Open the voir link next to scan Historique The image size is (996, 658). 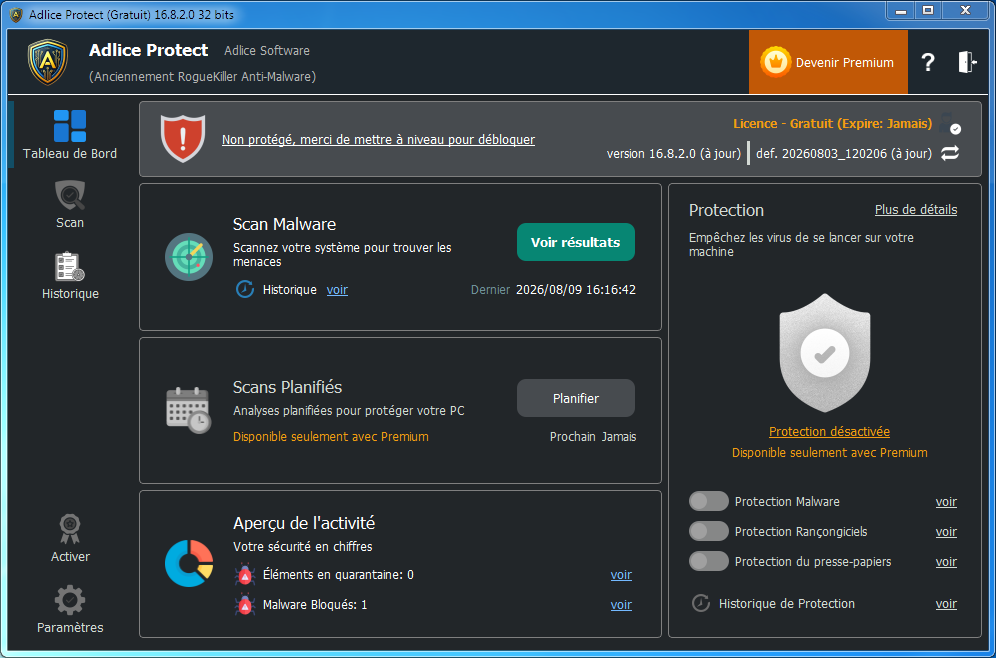click(337, 290)
